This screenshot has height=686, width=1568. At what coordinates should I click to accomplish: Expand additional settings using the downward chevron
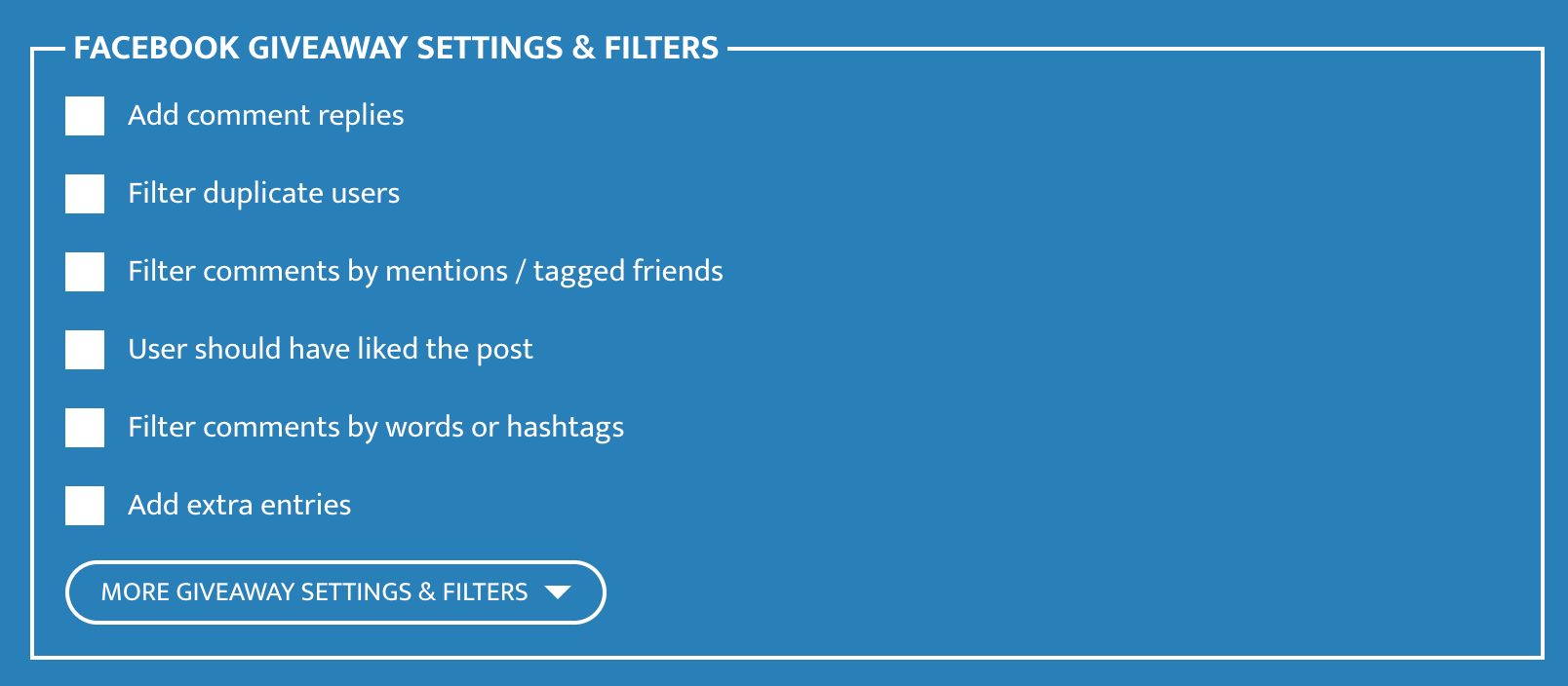[x=557, y=592]
